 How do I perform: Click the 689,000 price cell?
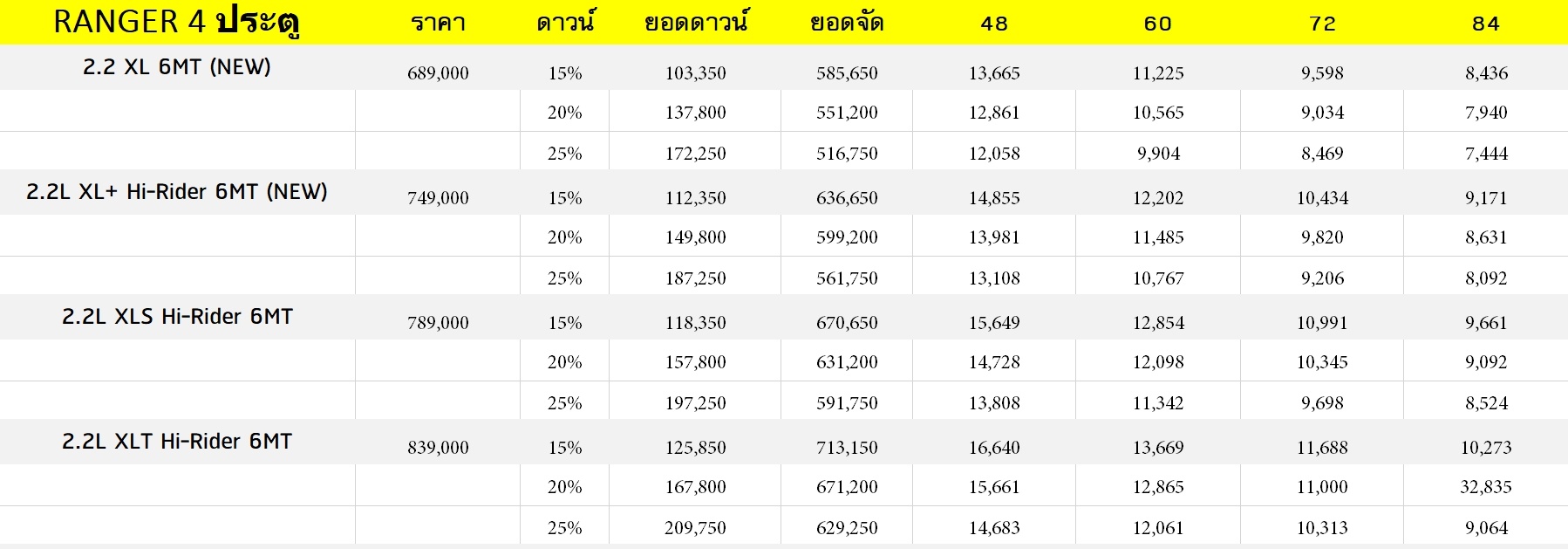pyautogui.click(x=438, y=73)
